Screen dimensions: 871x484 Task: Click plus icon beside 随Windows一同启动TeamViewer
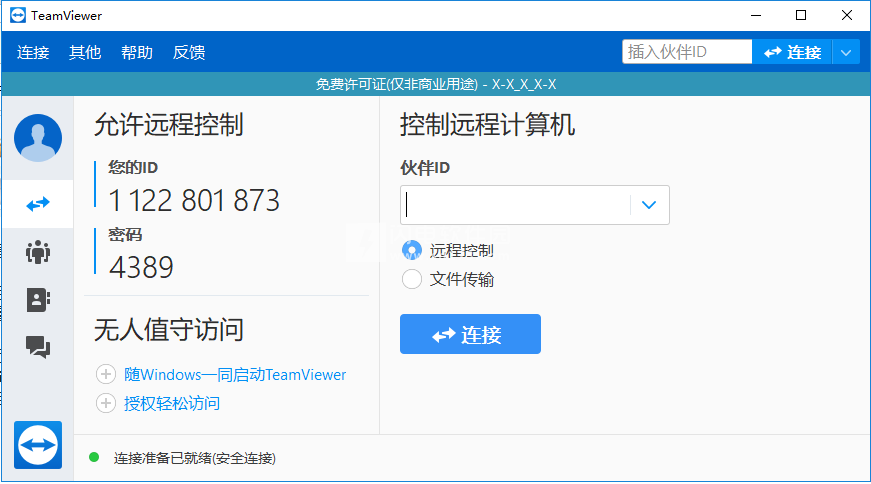pyautogui.click(x=106, y=375)
